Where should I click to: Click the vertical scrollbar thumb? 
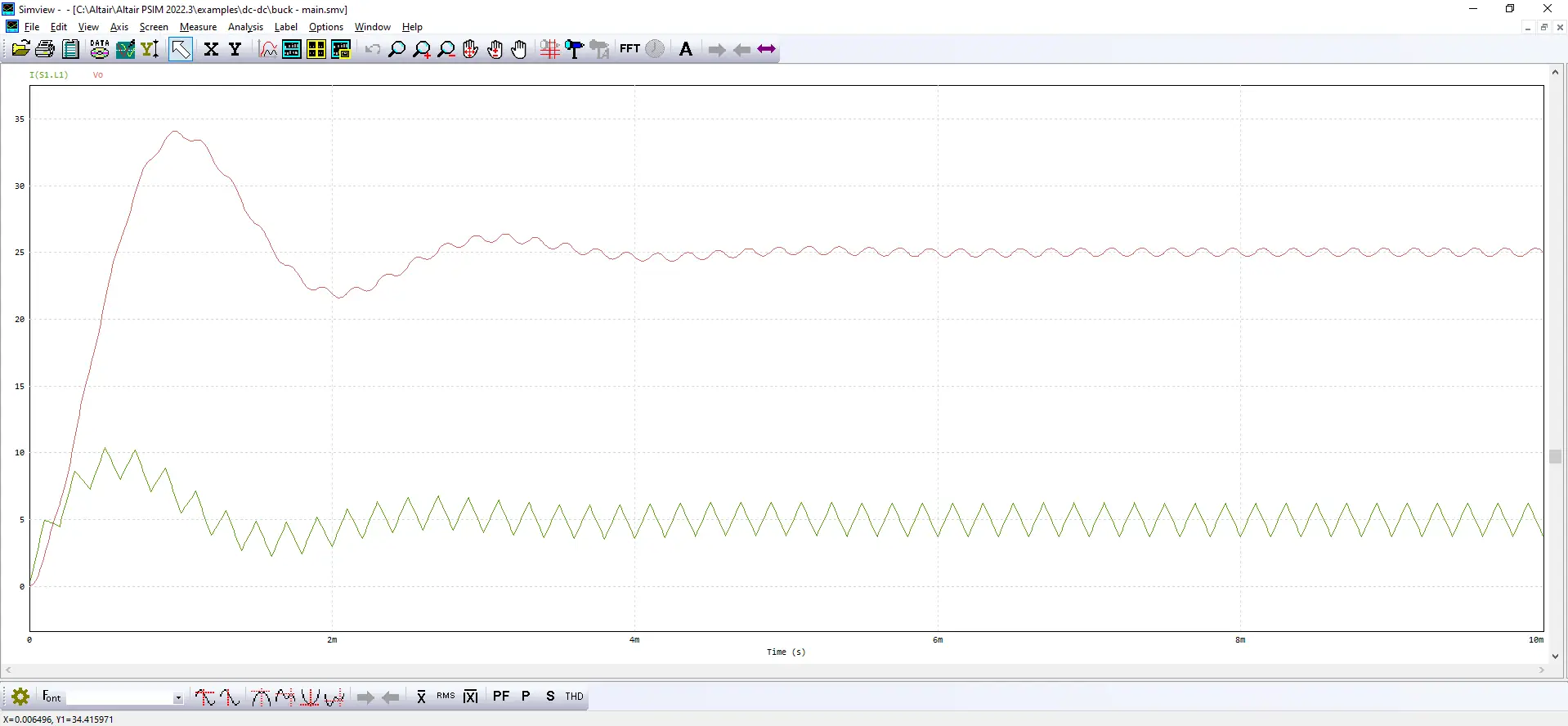(x=1555, y=456)
